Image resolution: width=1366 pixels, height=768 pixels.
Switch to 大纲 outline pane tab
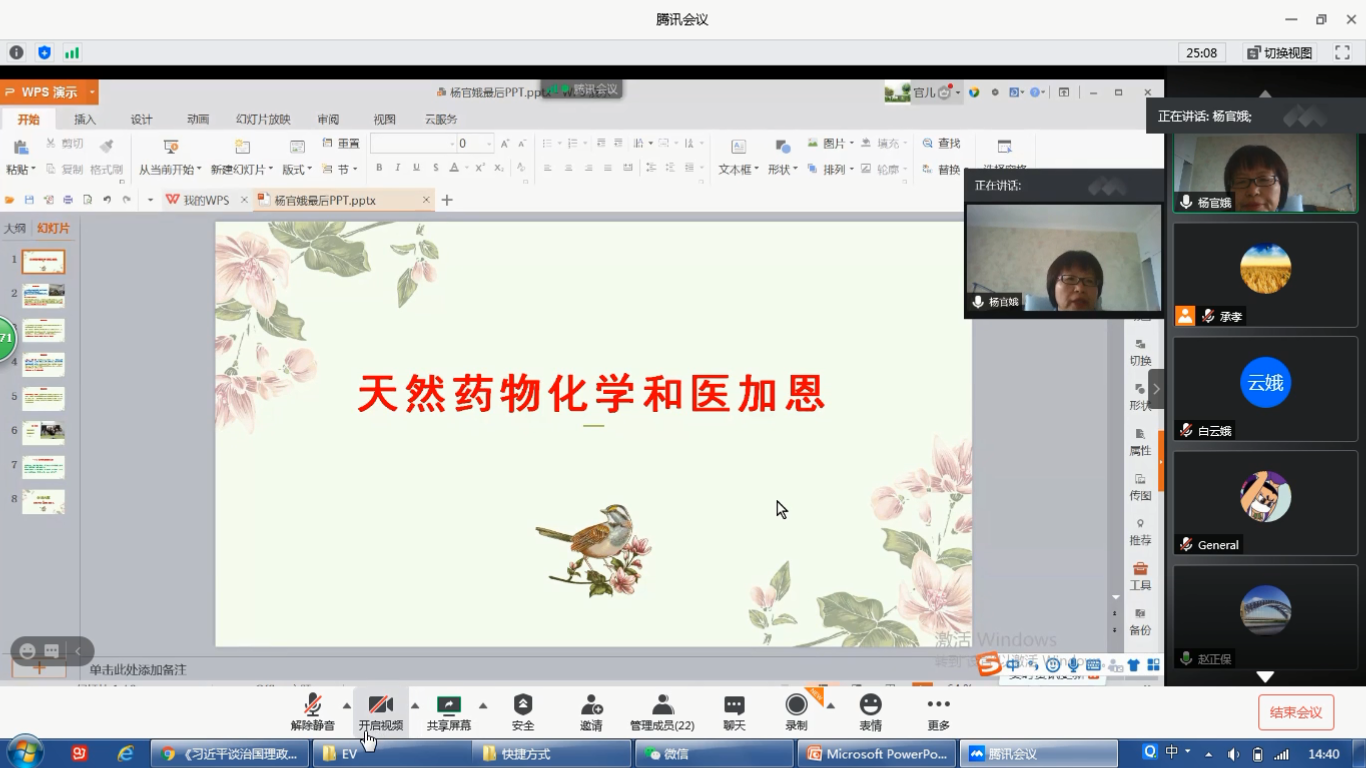[15, 229]
